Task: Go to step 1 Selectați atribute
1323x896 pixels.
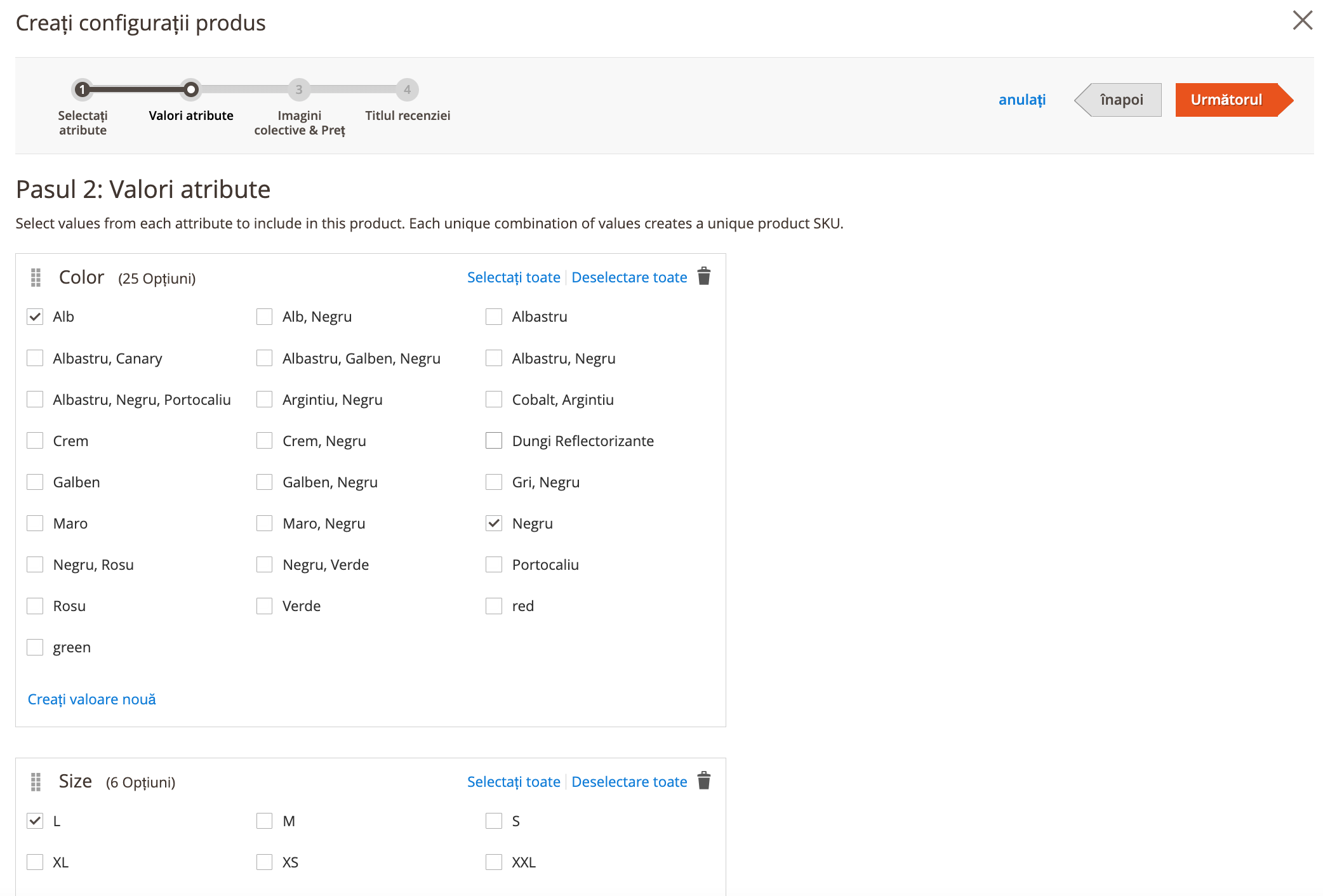Action: [x=83, y=89]
